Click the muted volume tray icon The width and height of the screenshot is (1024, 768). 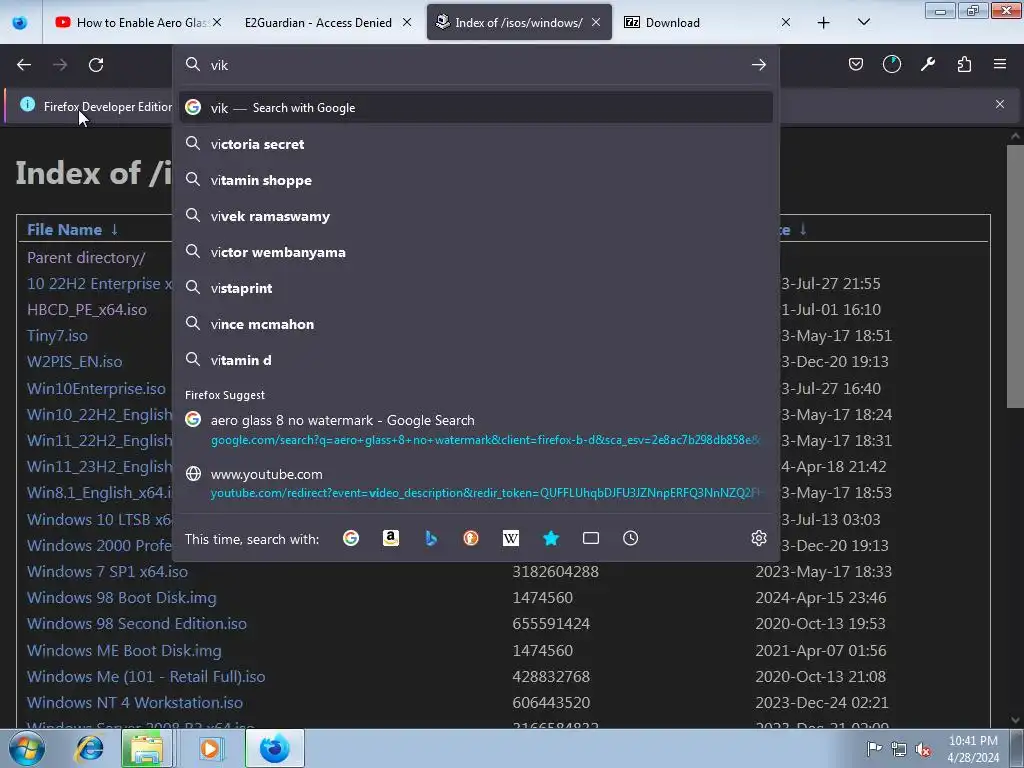[x=923, y=749]
